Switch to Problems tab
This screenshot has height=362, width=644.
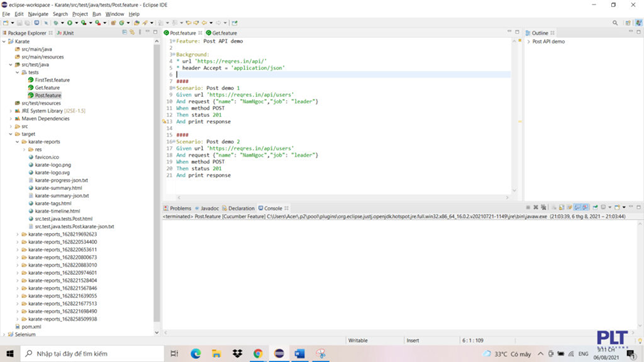[177, 208]
